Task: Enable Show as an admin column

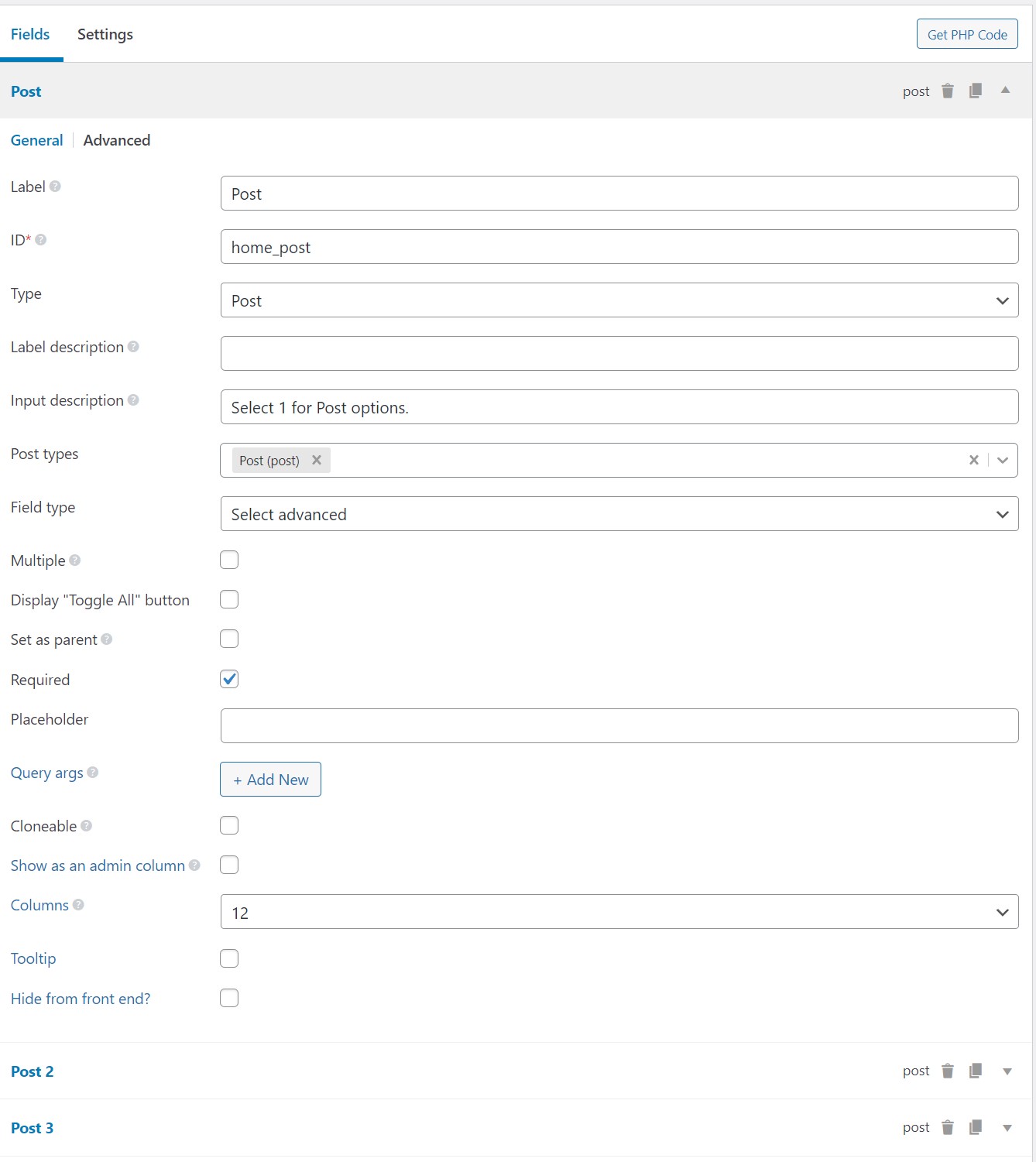Action: coord(229,865)
